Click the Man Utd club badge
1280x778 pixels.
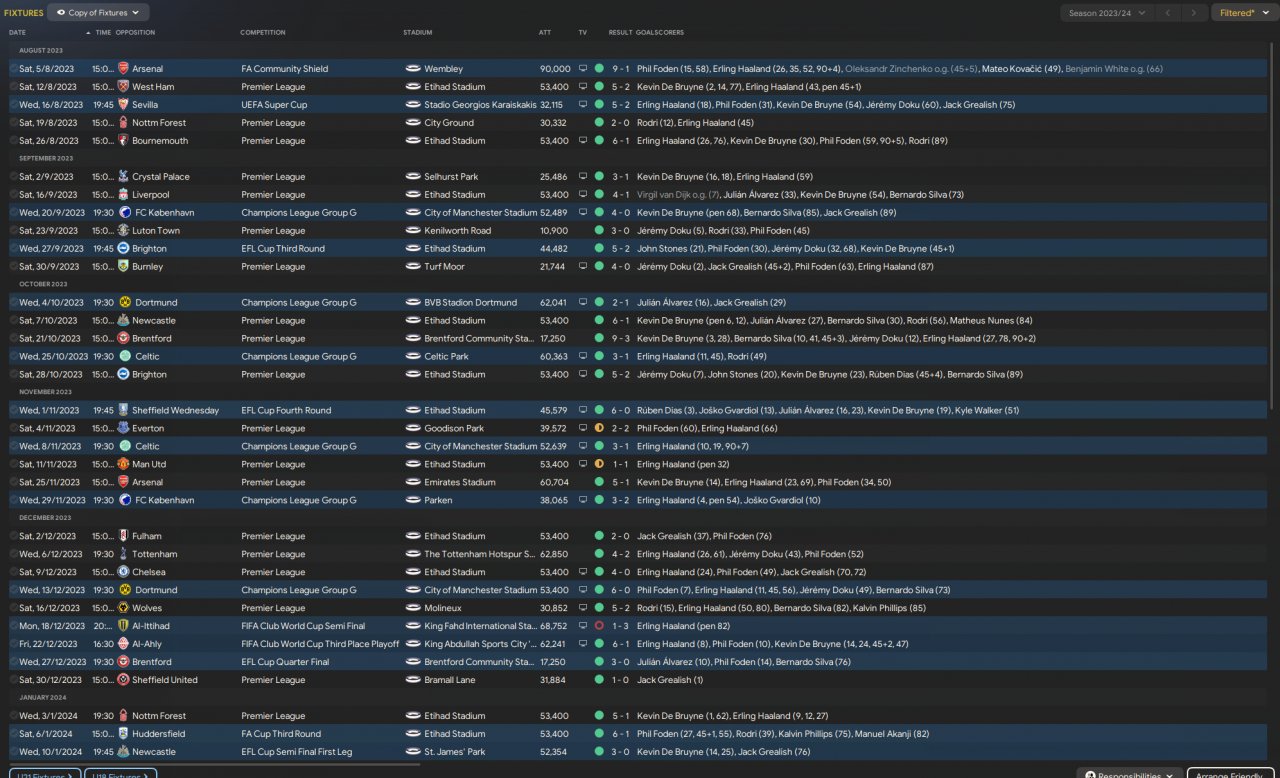tap(124, 465)
